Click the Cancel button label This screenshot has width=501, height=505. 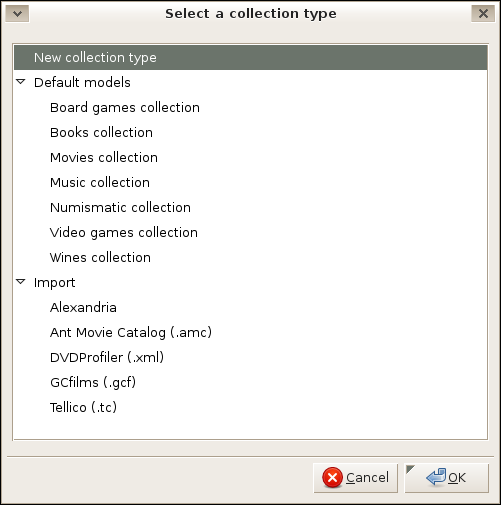coord(367,478)
